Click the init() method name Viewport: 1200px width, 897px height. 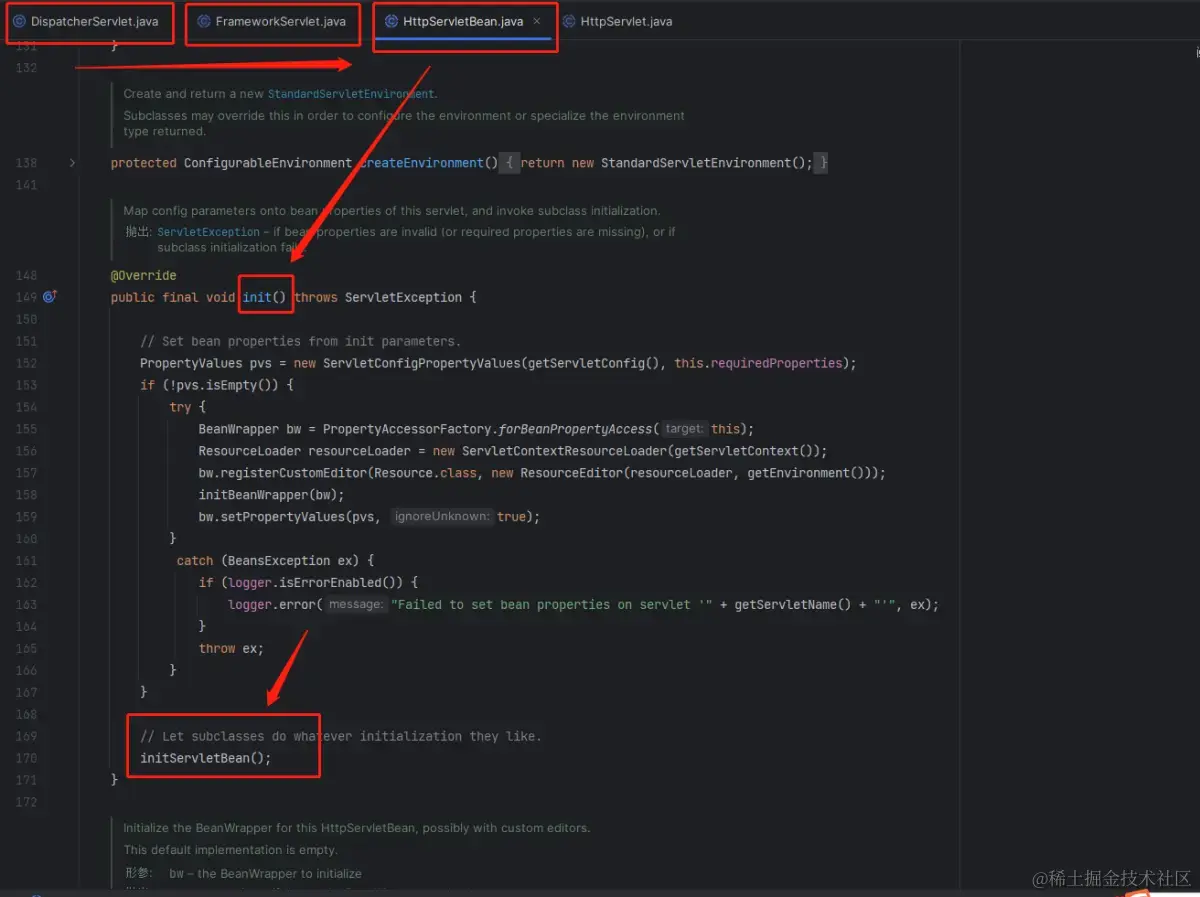[x=264, y=297]
